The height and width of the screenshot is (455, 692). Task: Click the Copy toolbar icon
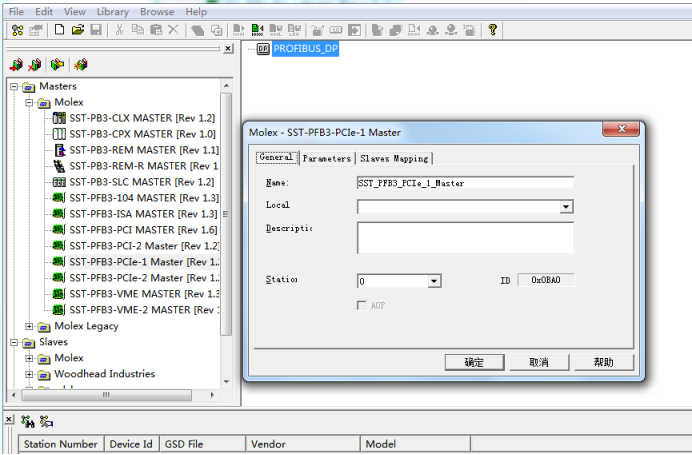click(138, 30)
